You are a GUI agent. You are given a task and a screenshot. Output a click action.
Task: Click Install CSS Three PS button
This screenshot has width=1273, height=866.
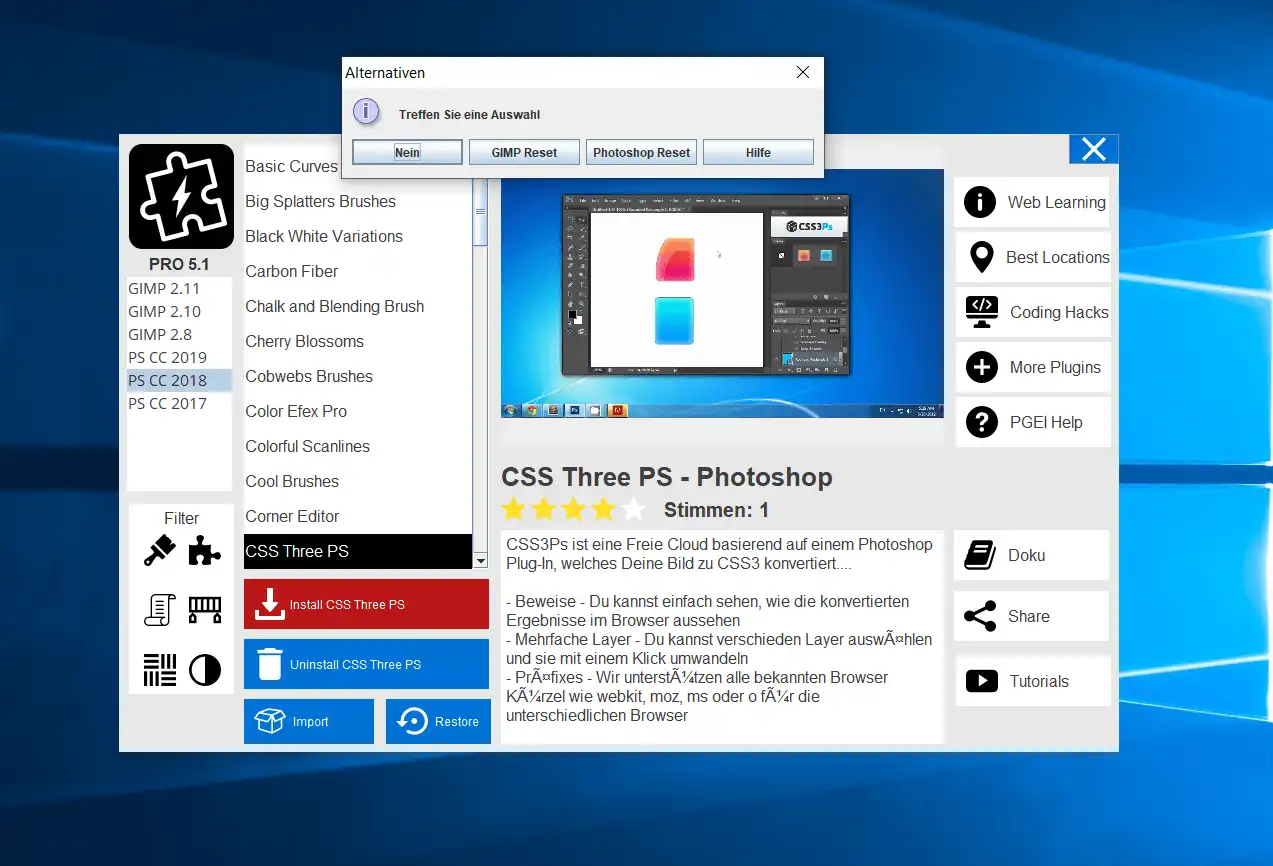point(366,604)
